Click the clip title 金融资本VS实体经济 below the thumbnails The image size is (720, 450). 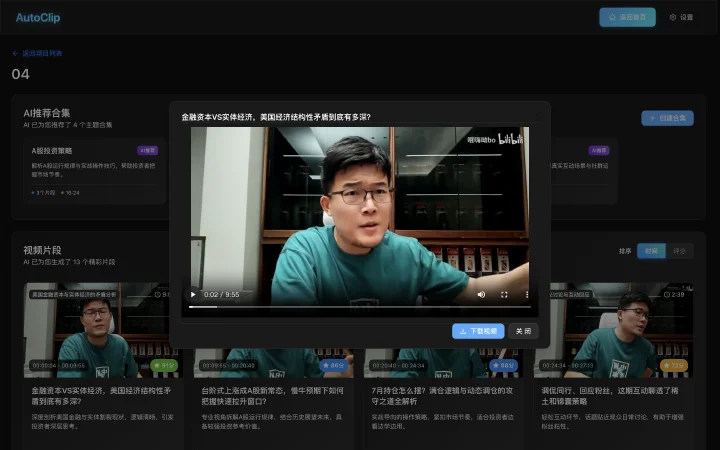(x=101, y=396)
